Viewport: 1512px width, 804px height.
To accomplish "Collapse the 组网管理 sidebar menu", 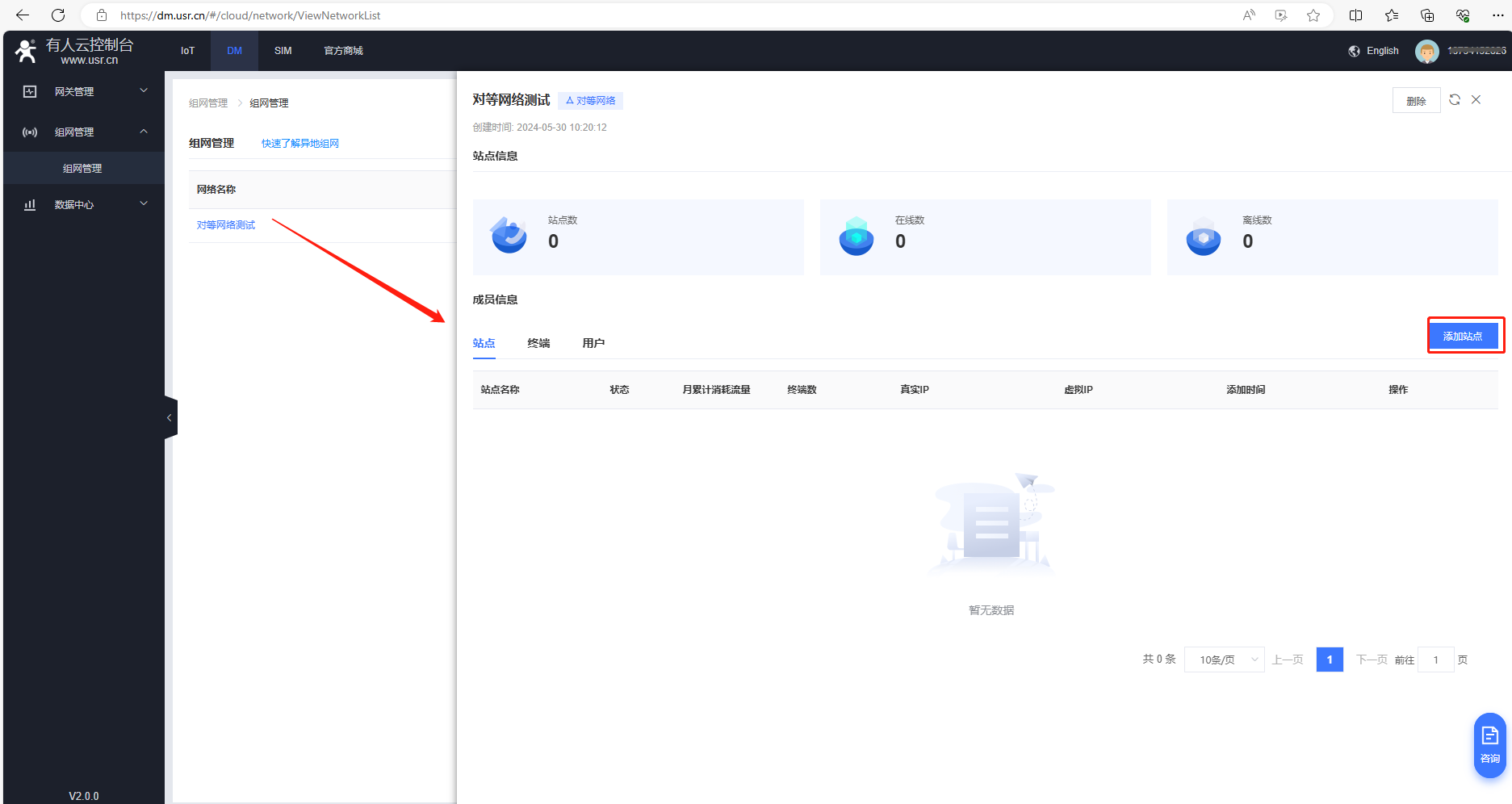I will 84,132.
